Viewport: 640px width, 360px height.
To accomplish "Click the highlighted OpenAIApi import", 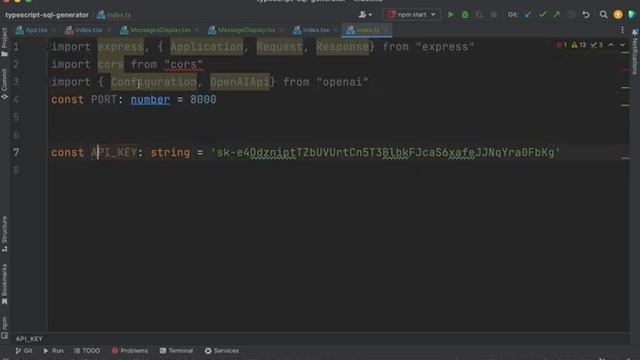I will (240, 82).
